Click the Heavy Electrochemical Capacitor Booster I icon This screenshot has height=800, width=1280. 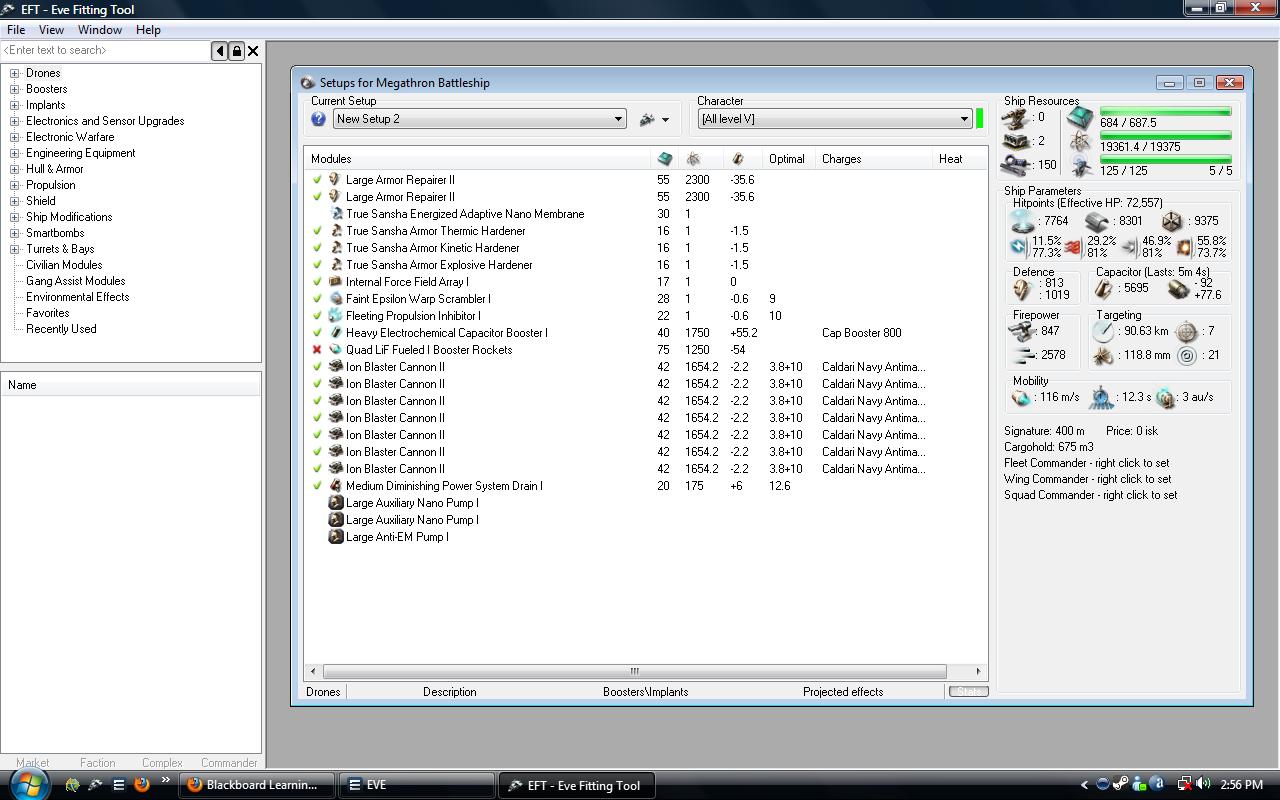click(x=336, y=333)
